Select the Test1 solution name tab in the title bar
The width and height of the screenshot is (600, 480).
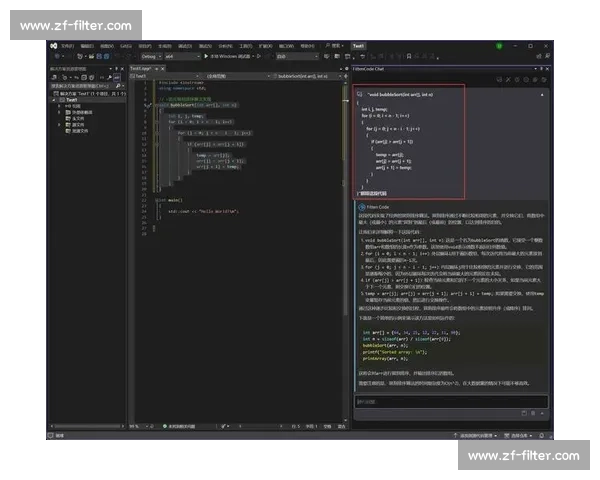pyautogui.click(x=359, y=46)
